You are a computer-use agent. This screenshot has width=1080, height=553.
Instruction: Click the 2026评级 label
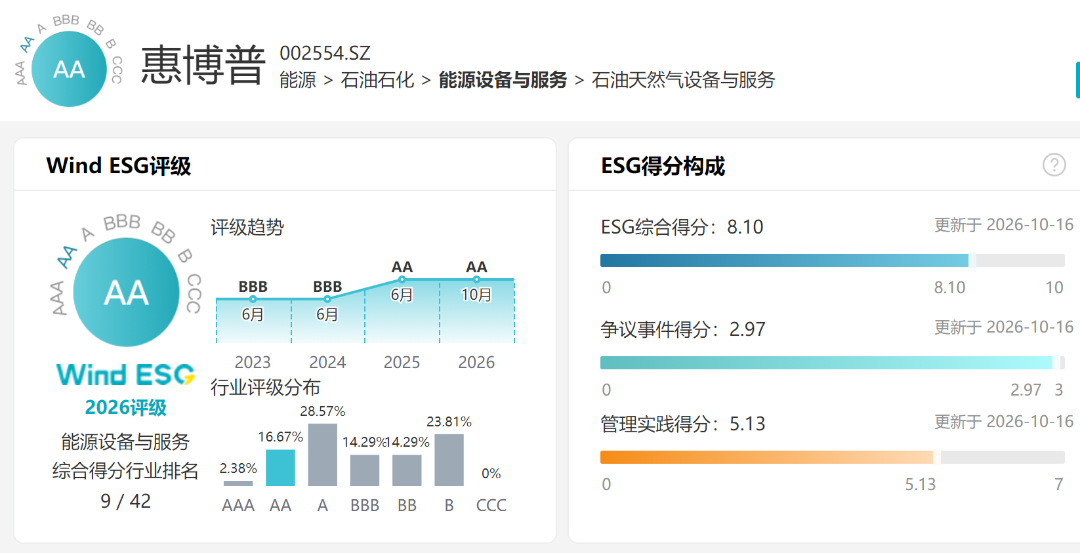point(125,408)
